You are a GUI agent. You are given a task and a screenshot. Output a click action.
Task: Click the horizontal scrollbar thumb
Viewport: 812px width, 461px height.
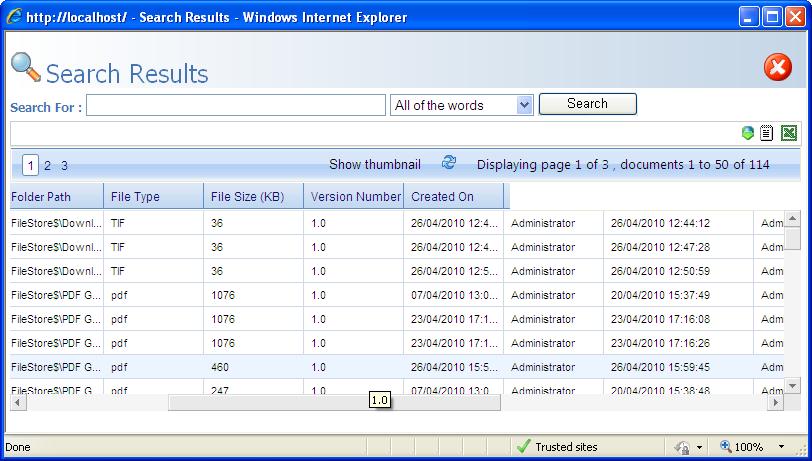(x=335, y=402)
